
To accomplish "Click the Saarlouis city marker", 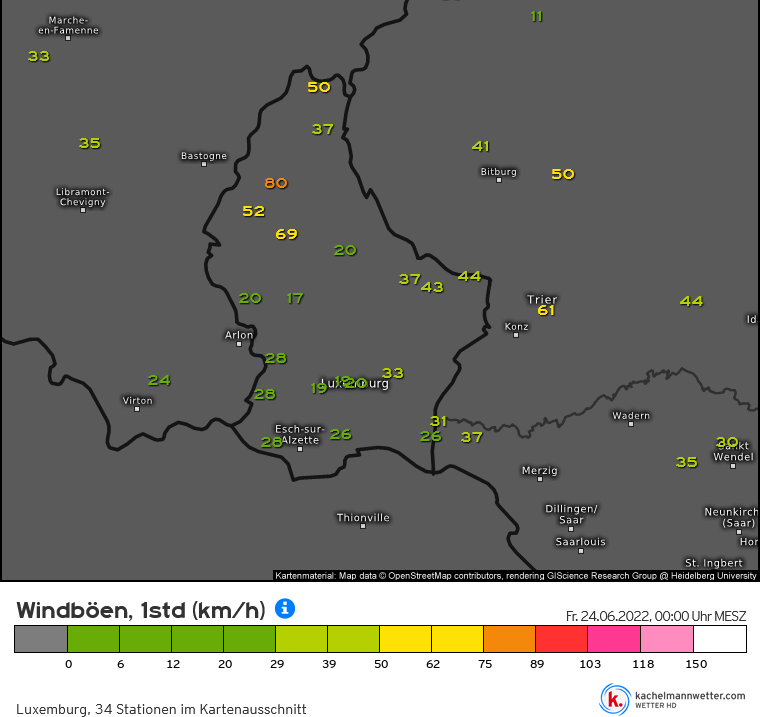I will click(x=581, y=551).
